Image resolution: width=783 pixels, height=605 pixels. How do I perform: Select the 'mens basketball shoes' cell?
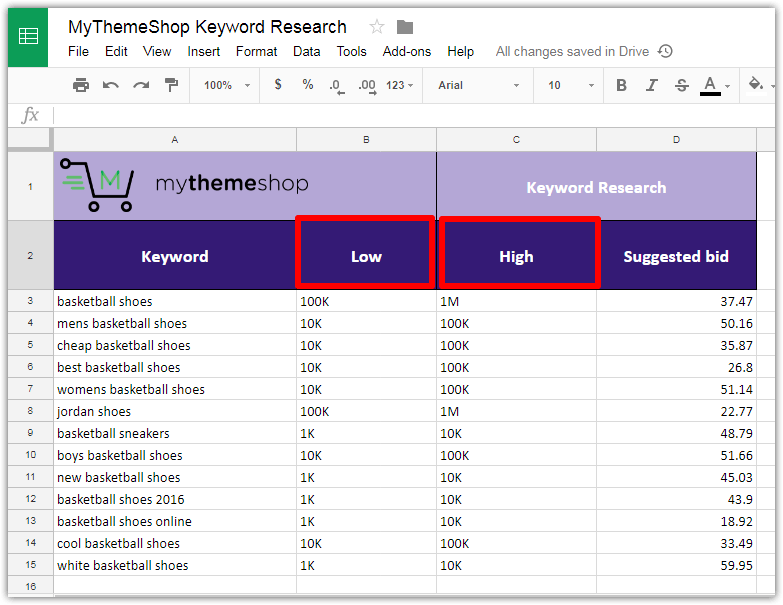(175, 323)
